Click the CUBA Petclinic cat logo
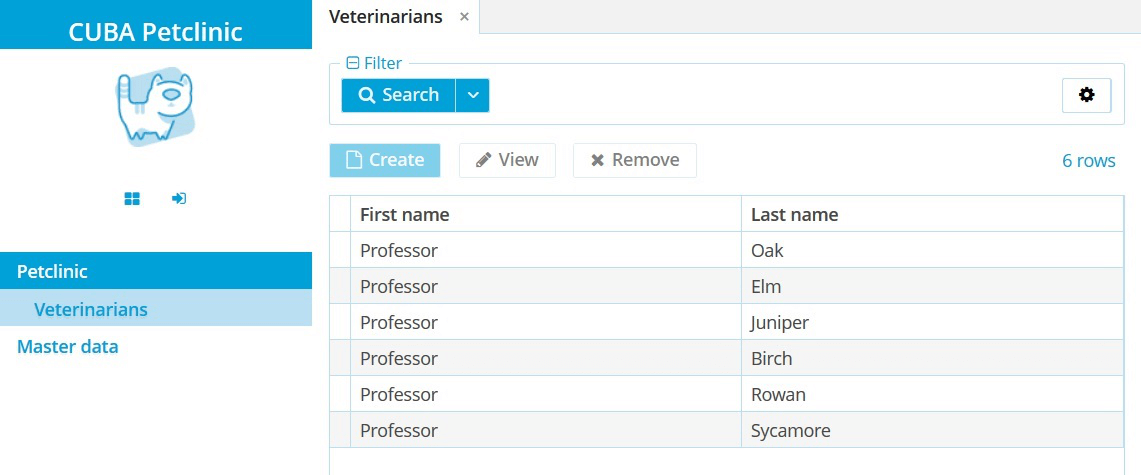The width and height of the screenshot is (1141, 475). [155, 108]
